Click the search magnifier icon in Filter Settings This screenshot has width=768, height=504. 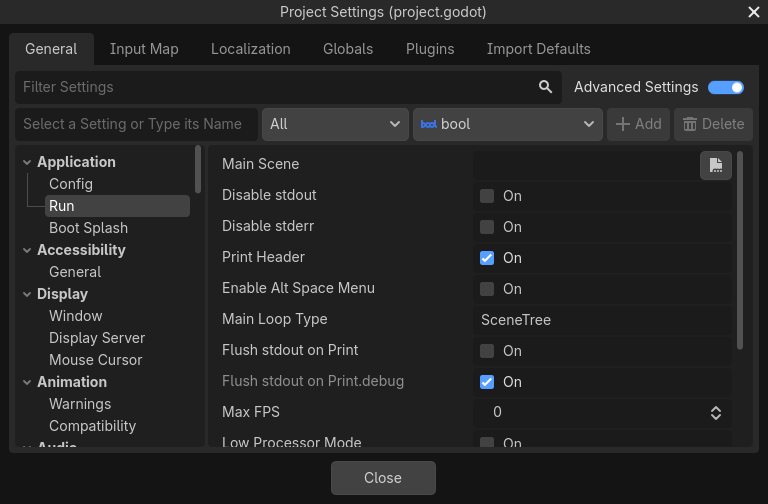(545, 87)
